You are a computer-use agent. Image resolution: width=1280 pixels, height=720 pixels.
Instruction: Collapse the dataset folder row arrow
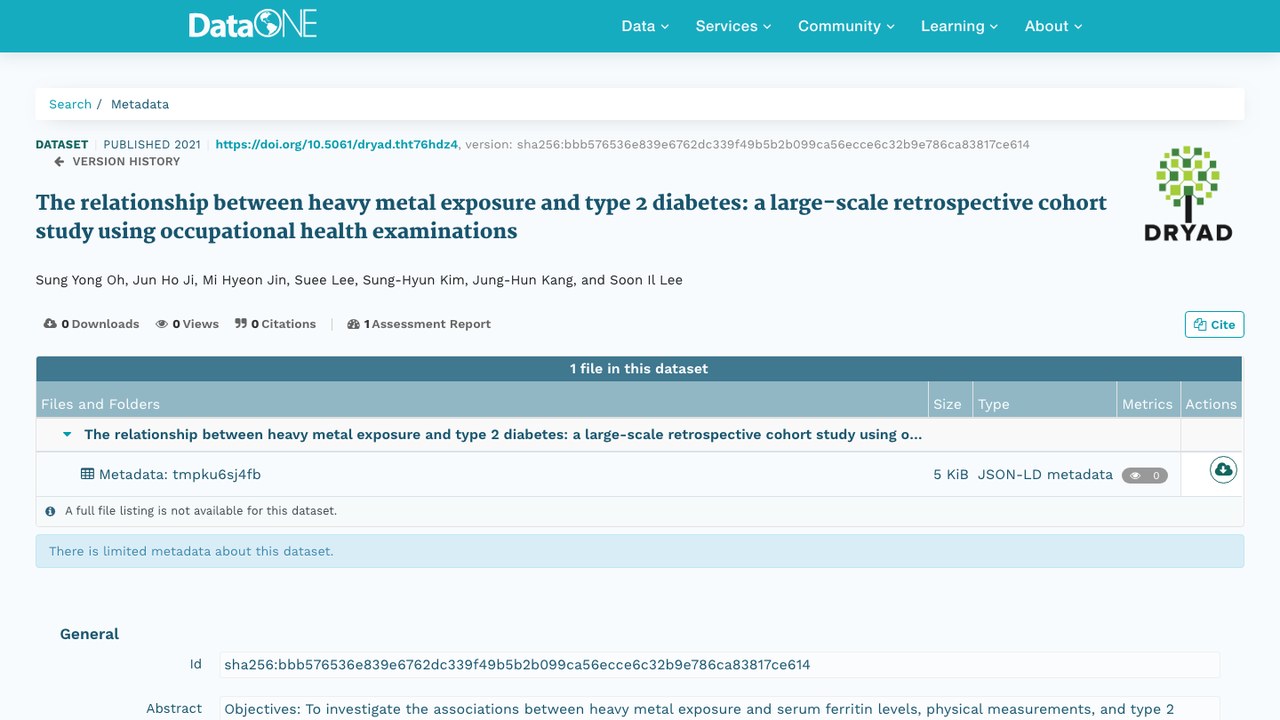67,435
